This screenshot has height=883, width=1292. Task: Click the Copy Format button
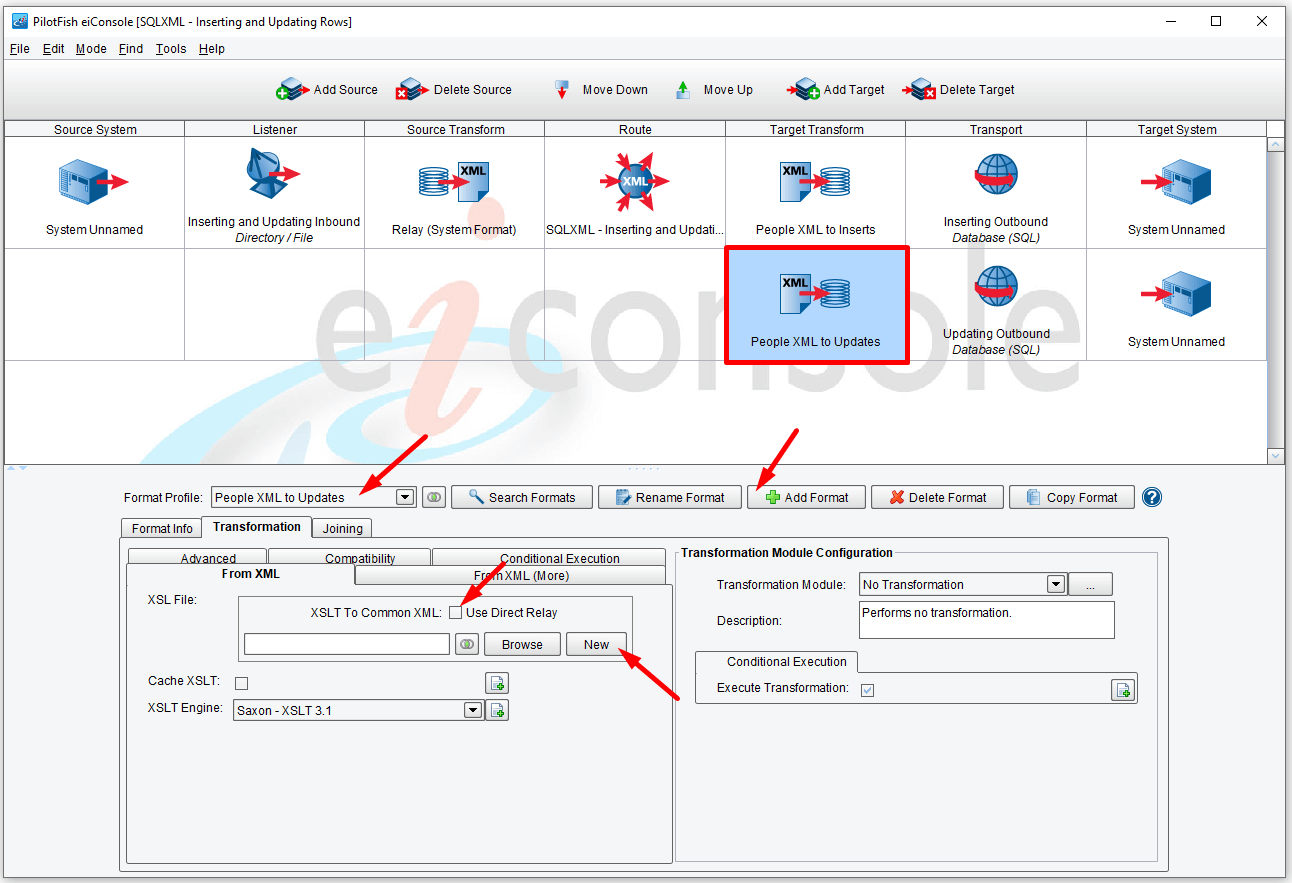[x=1072, y=497]
